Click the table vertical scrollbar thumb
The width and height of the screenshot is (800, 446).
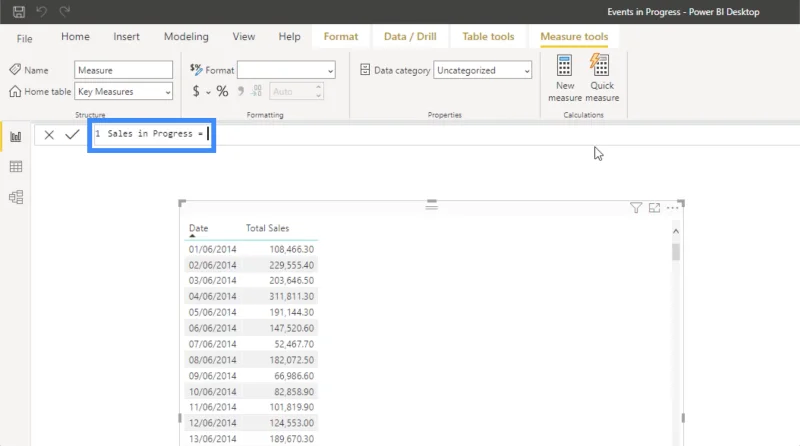coord(676,252)
